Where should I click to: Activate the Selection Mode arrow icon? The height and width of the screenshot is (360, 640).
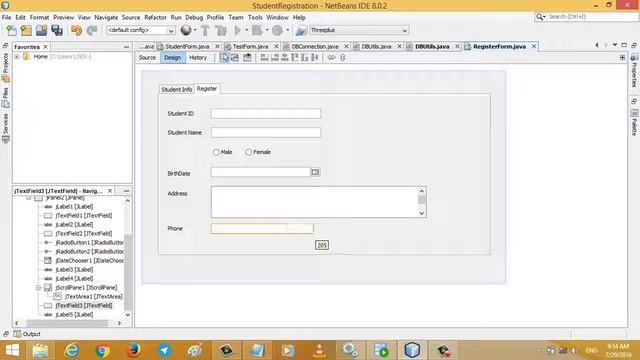click(x=224, y=58)
